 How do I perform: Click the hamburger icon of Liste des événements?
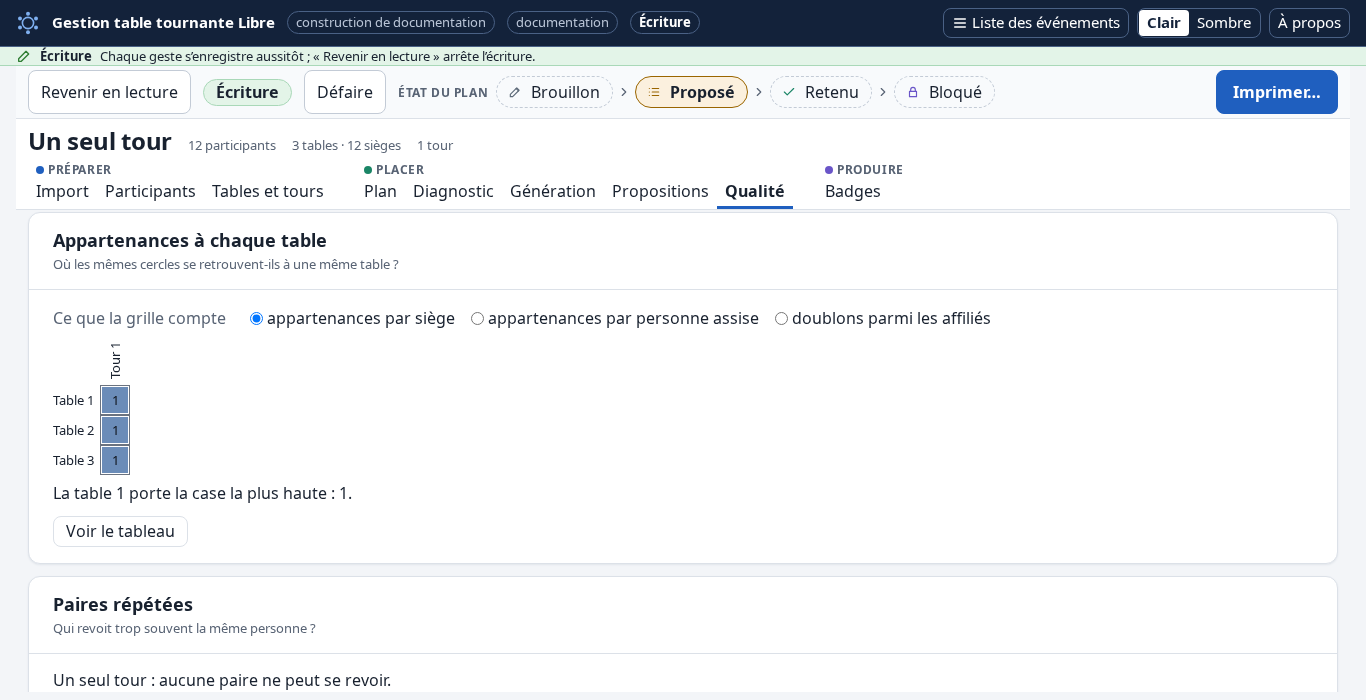[x=960, y=23]
